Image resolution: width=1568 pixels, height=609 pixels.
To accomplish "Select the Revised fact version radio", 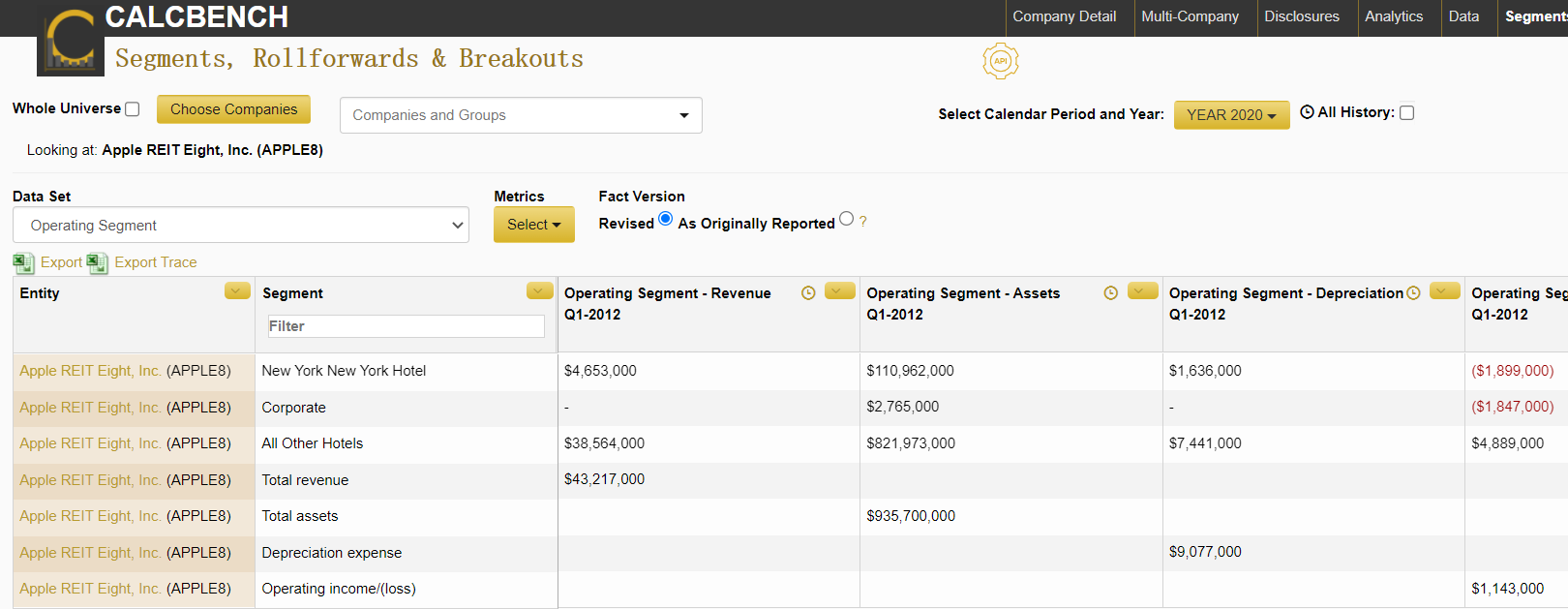I will (x=666, y=219).
